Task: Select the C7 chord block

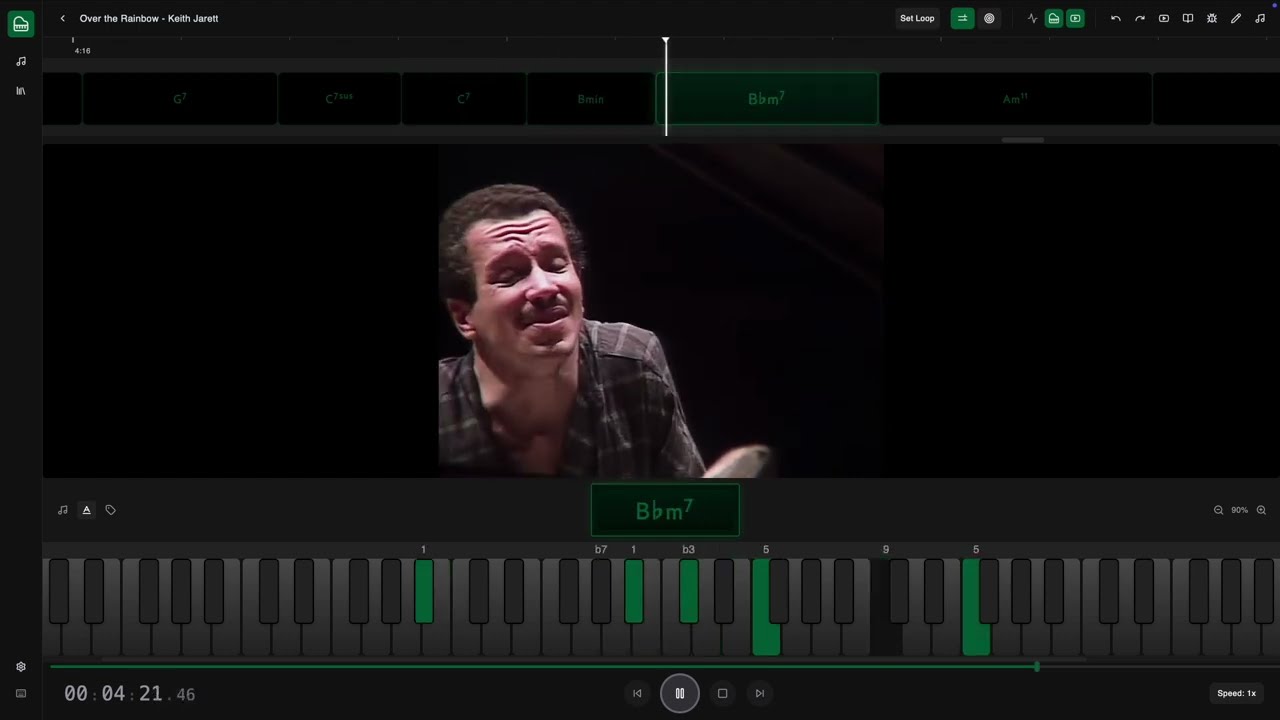Action: coord(464,99)
